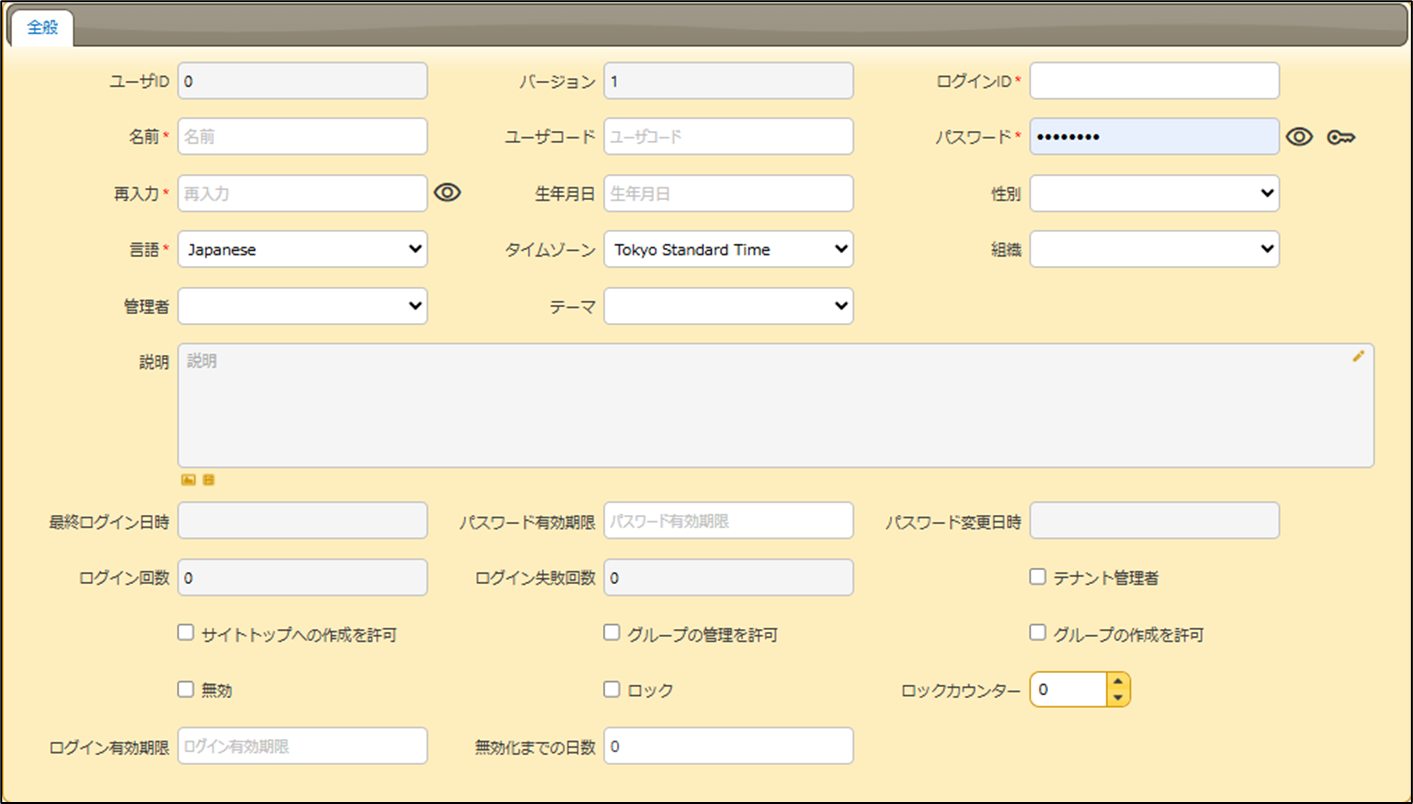This screenshot has height=804, width=1413.
Task: Enable the テナント管理者 checkbox
Action: pos(1037,577)
